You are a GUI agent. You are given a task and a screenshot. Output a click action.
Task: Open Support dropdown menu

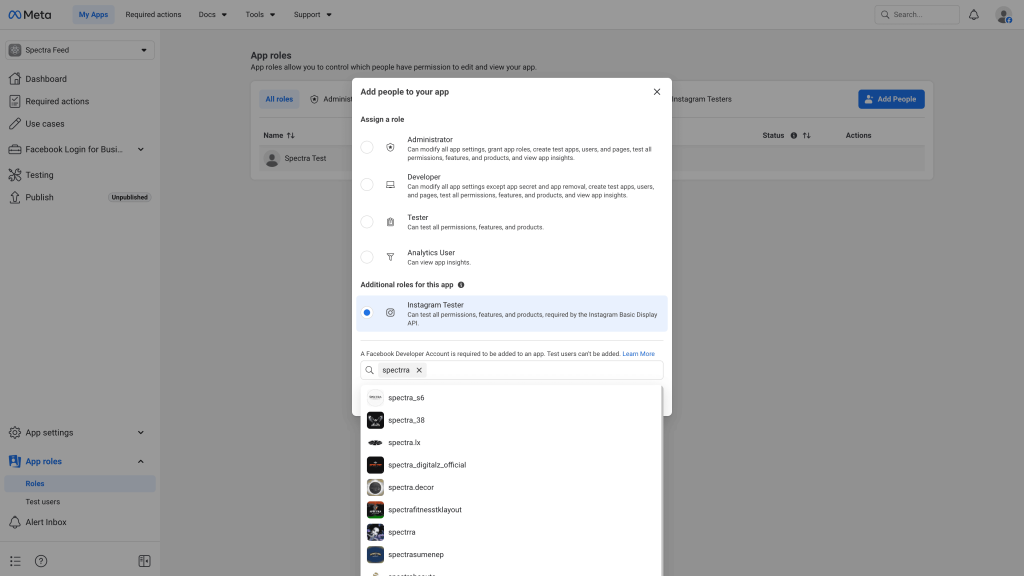(312, 14)
